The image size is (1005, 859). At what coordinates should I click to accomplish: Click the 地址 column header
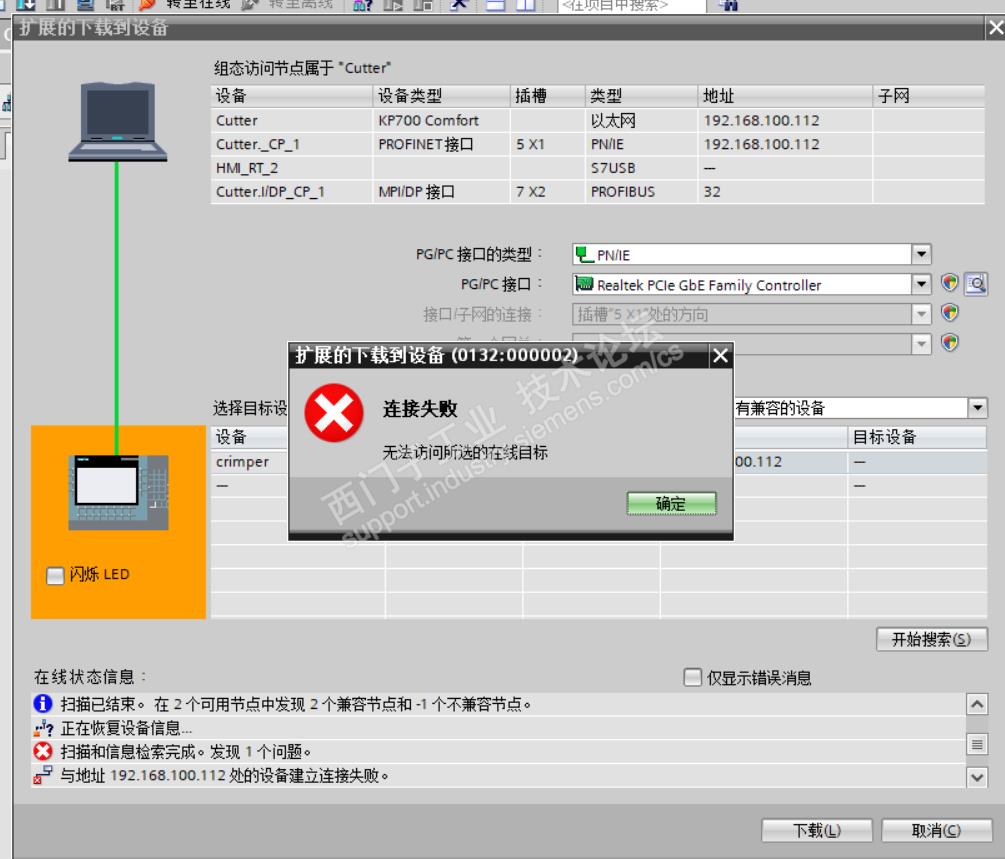[785, 96]
